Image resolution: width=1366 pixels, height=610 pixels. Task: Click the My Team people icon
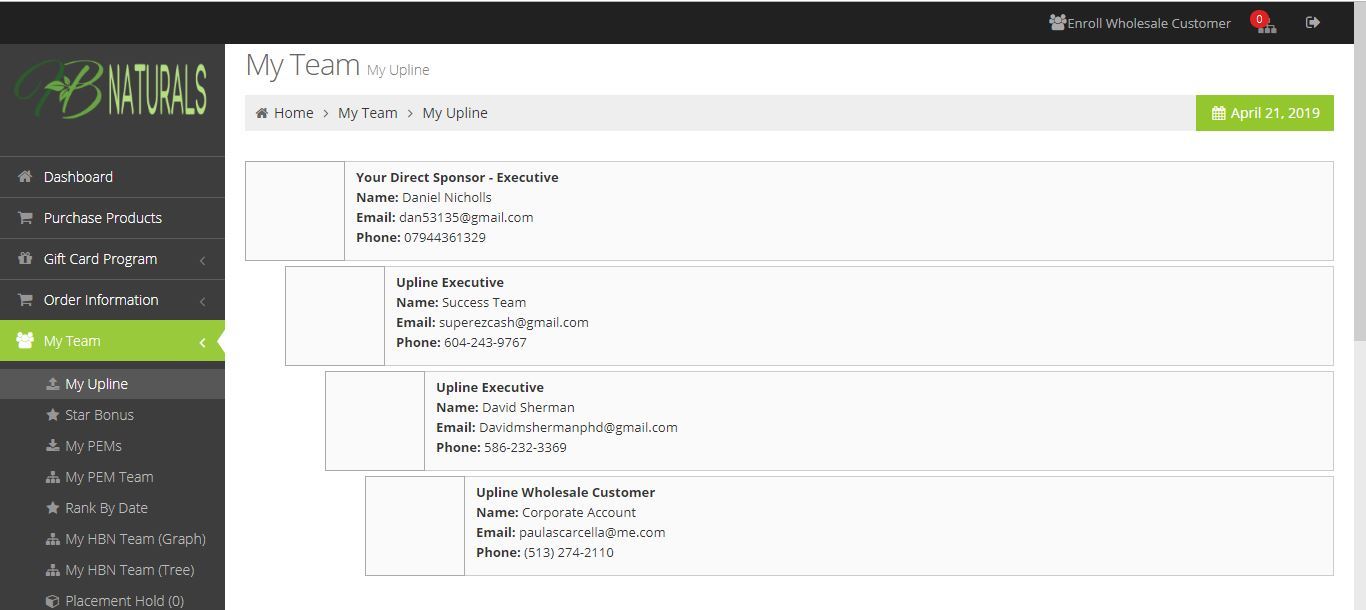tap(25, 341)
